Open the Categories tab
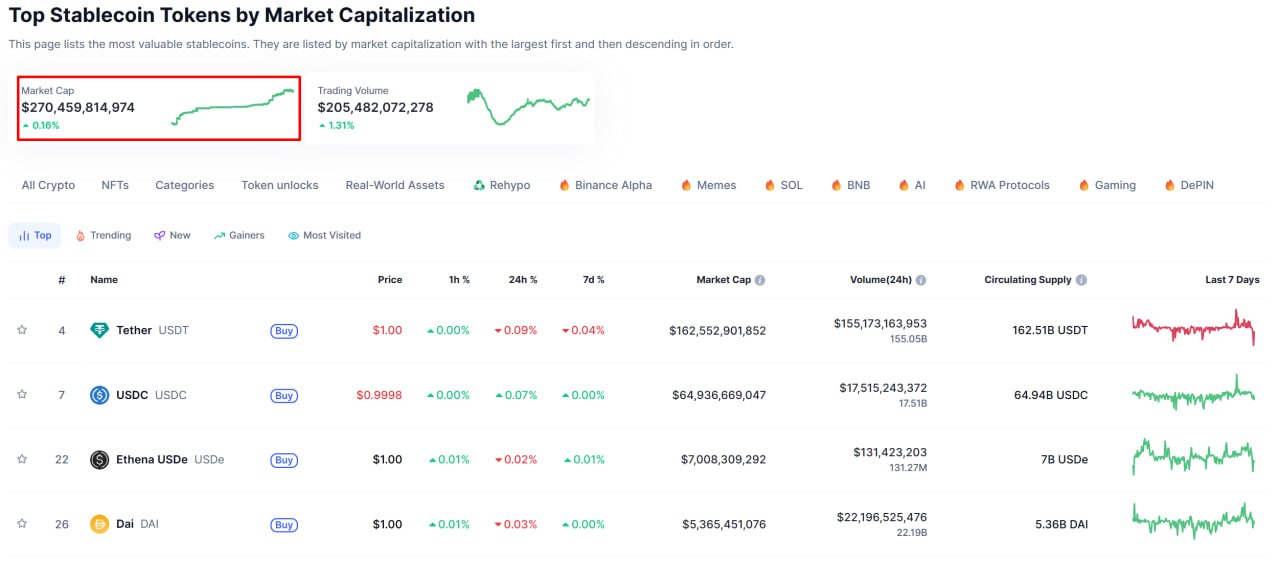This screenshot has height=561, width=1280. [x=185, y=185]
